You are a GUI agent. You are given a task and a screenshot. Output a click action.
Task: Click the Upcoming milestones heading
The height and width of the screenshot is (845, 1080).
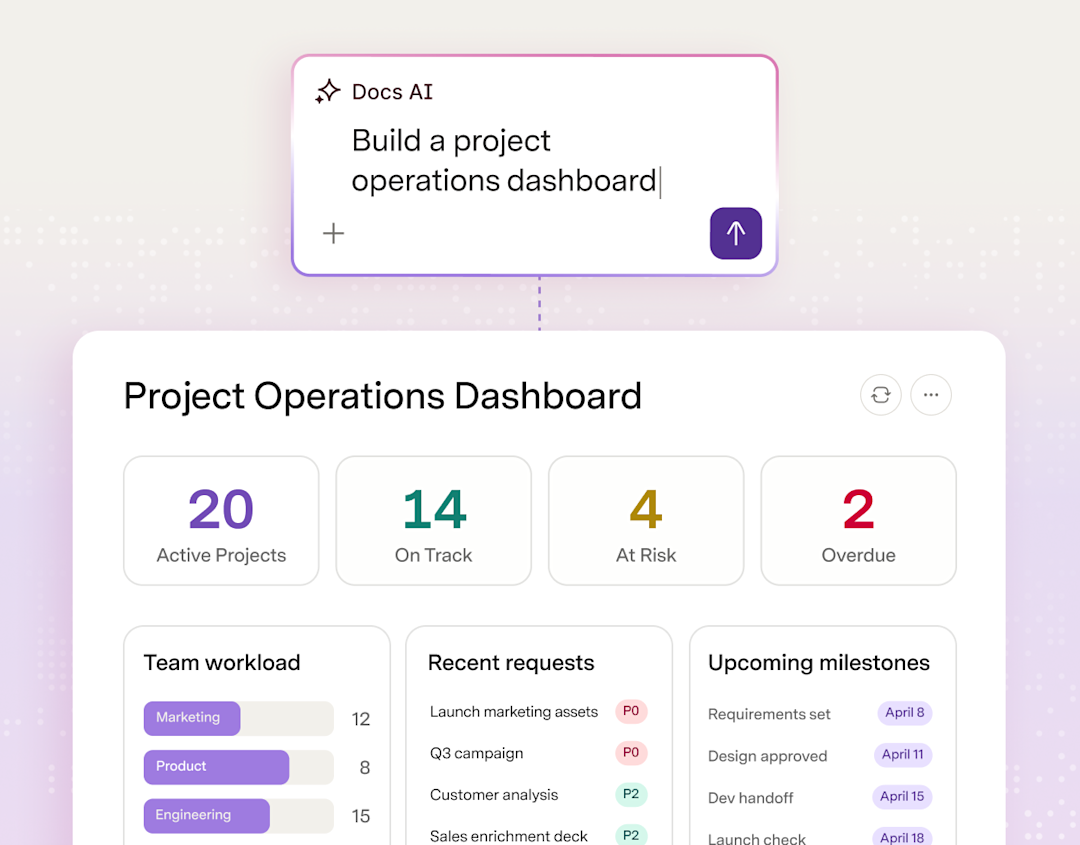(x=818, y=663)
